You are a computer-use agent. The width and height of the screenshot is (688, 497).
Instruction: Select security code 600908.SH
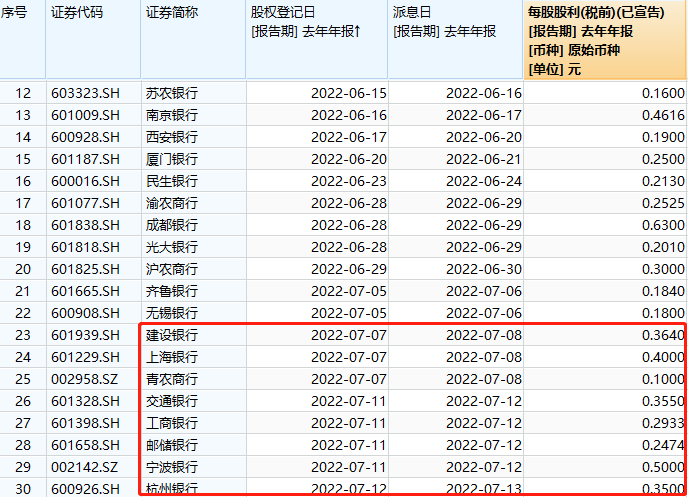[x=85, y=313]
